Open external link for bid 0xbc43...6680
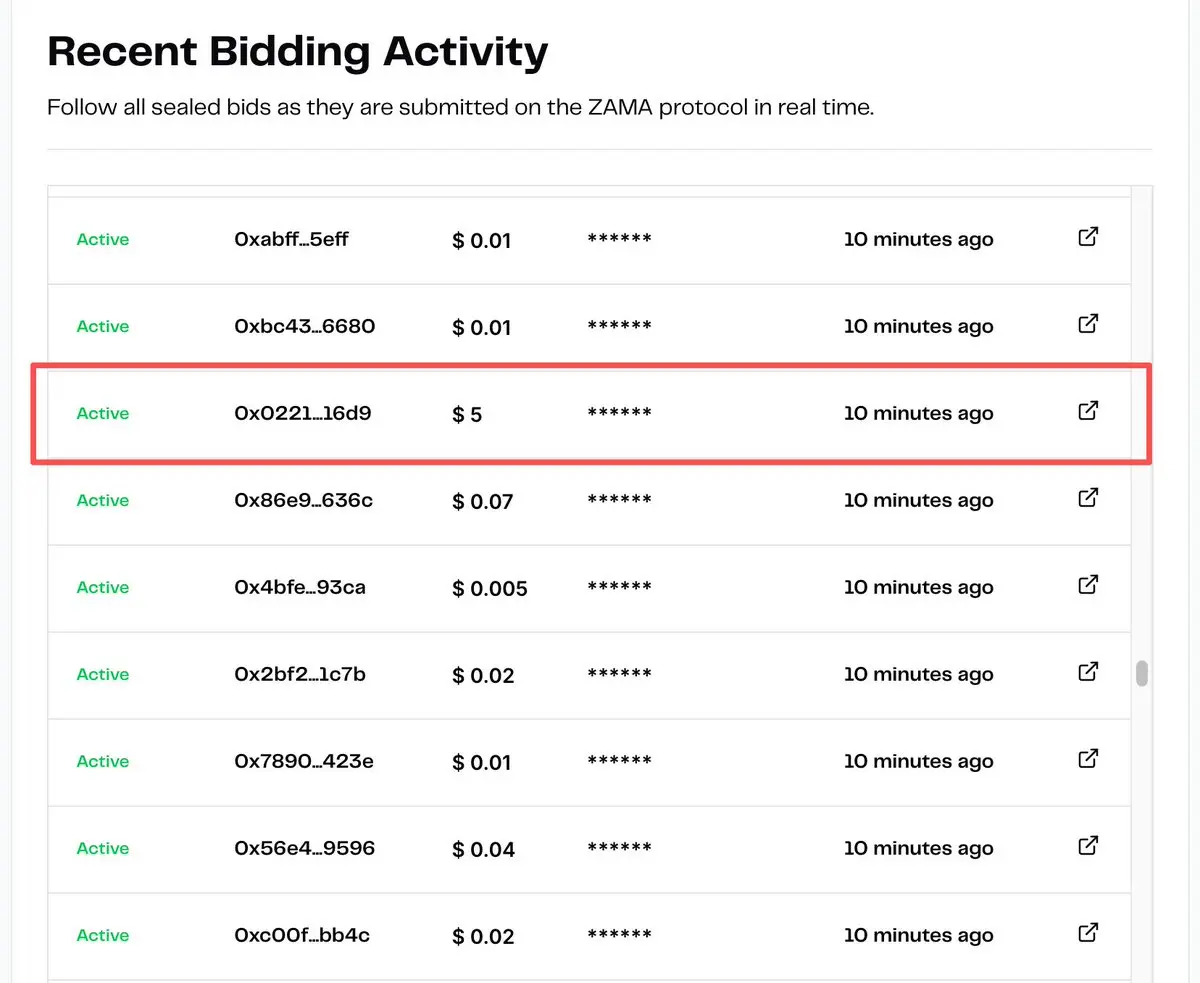 pyautogui.click(x=1088, y=324)
